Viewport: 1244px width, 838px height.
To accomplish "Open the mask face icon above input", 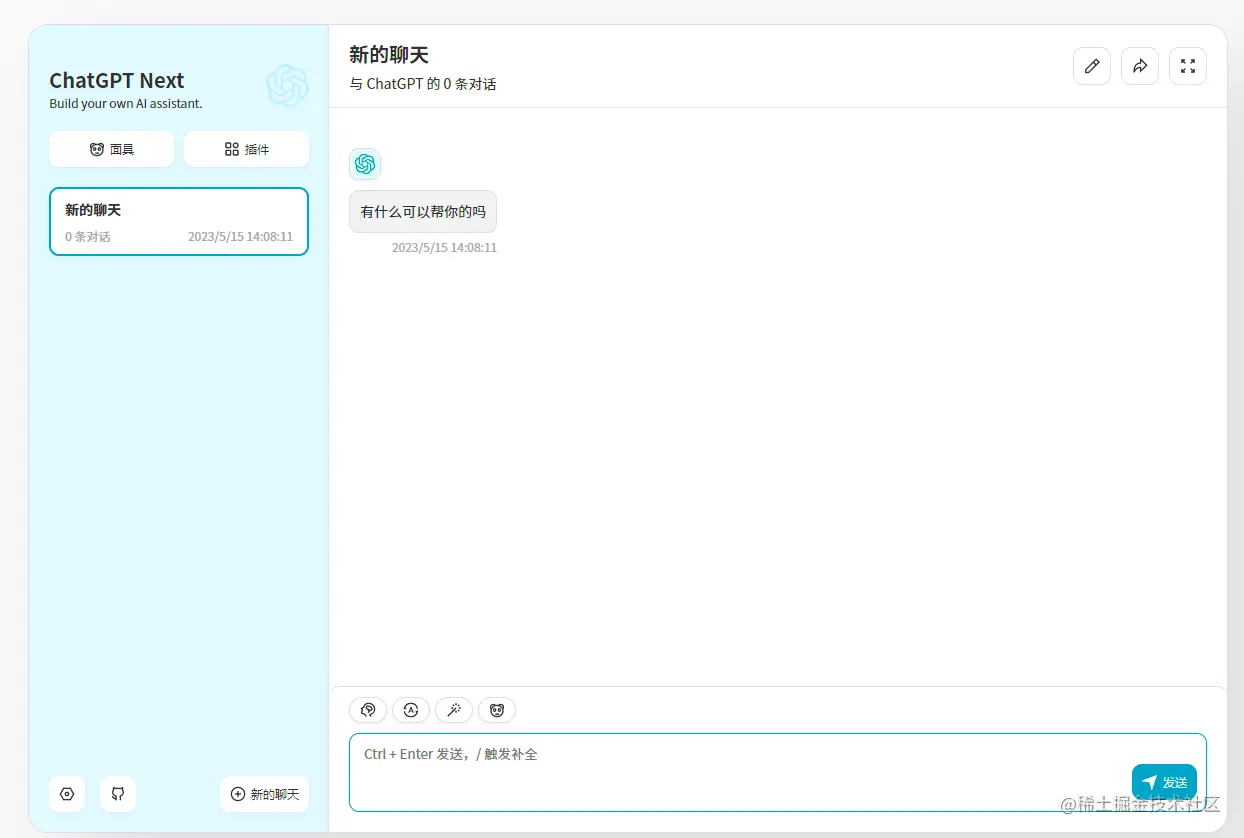I will tap(497, 710).
